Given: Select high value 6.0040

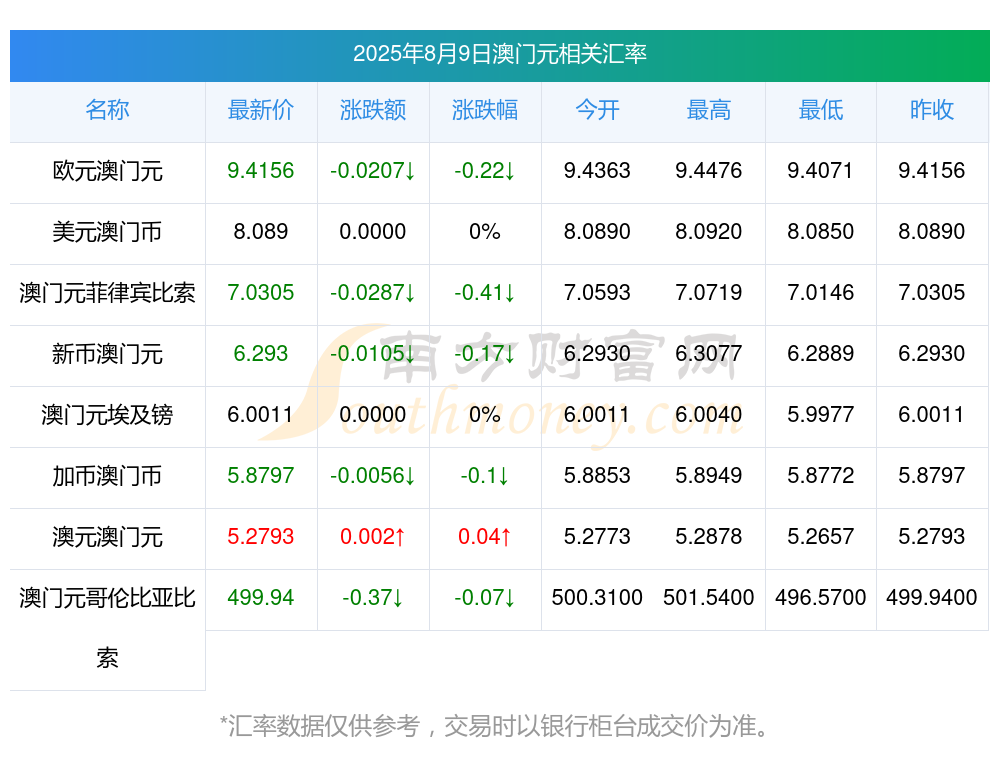Looking at the screenshot, I should coord(709,415).
